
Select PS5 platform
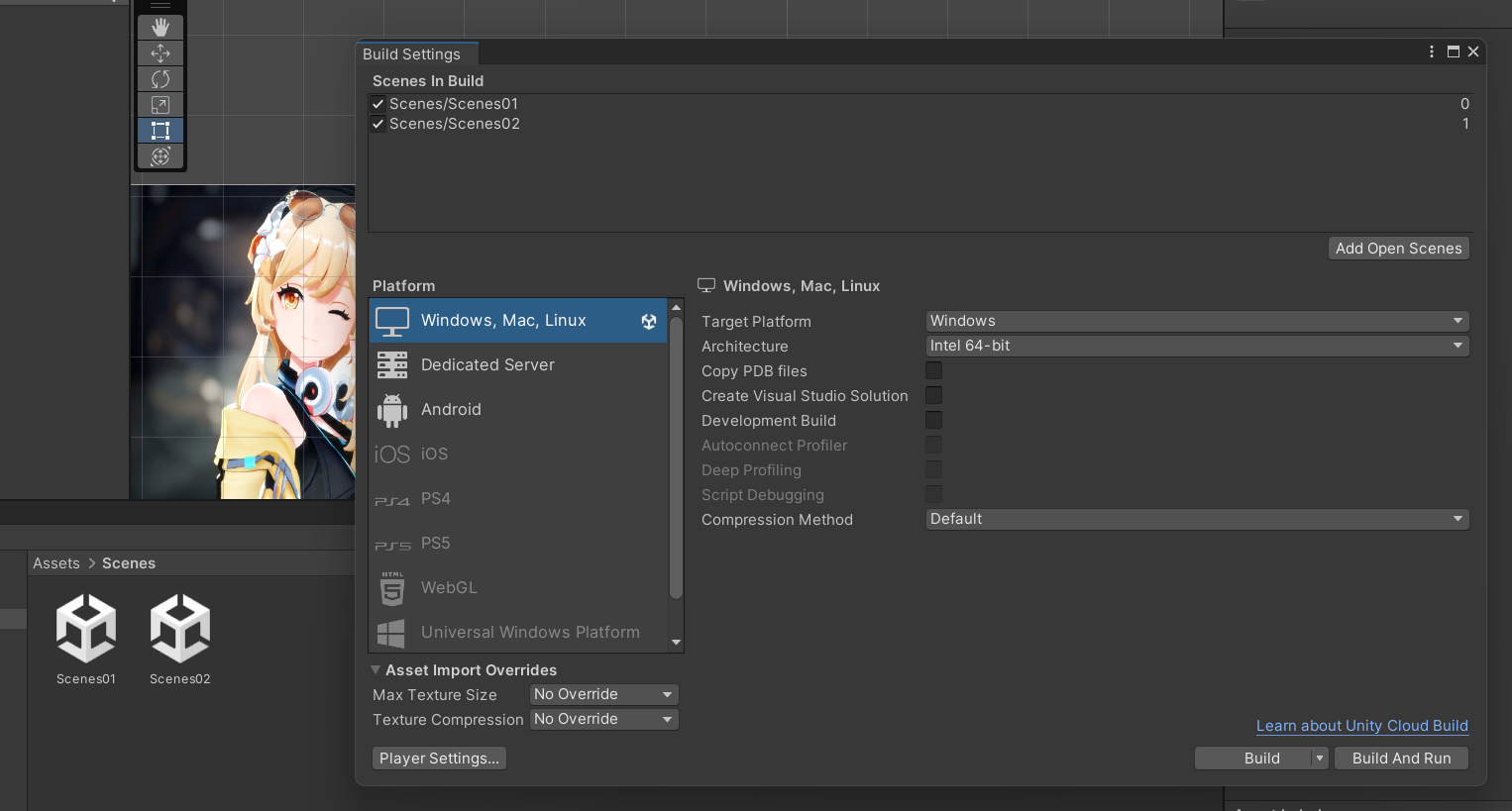point(518,544)
